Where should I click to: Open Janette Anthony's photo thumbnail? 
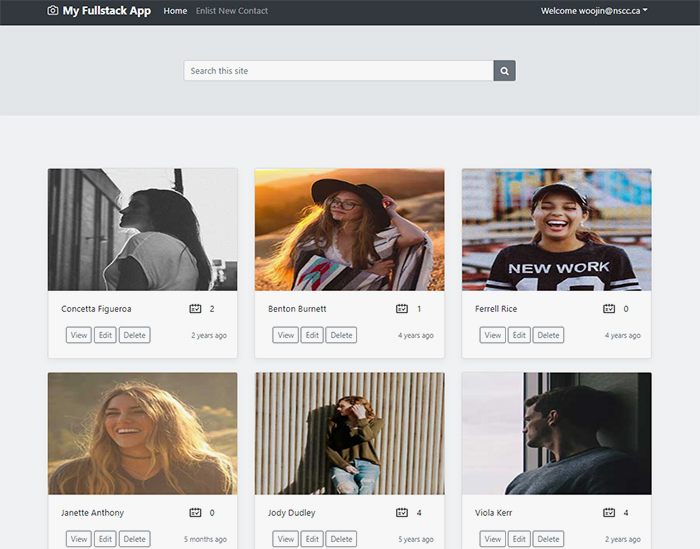tap(142, 433)
